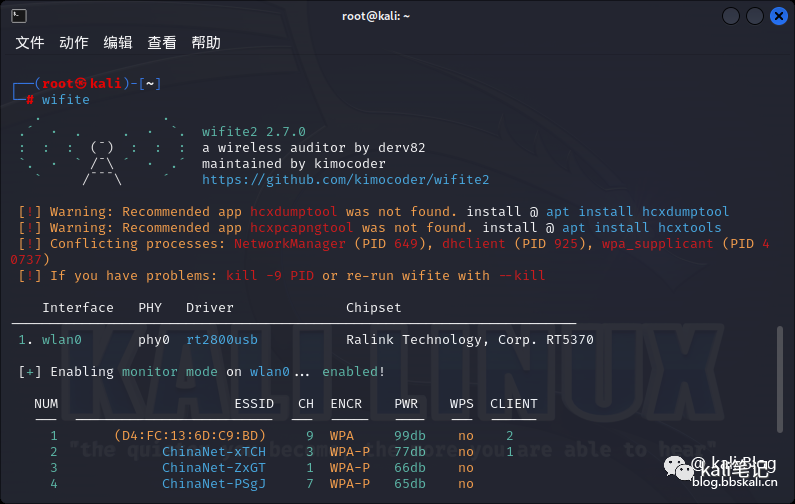Click wpa_supplicant in conflicting processes line
Image resolution: width=795 pixels, height=504 pixels.
pos(657,244)
